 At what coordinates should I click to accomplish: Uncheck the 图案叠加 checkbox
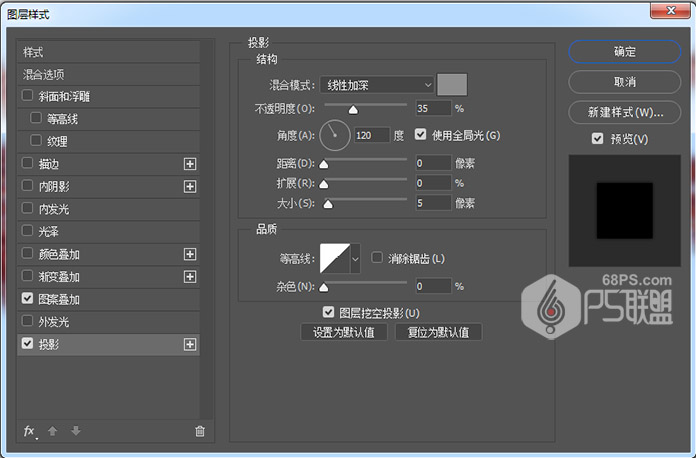28,299
